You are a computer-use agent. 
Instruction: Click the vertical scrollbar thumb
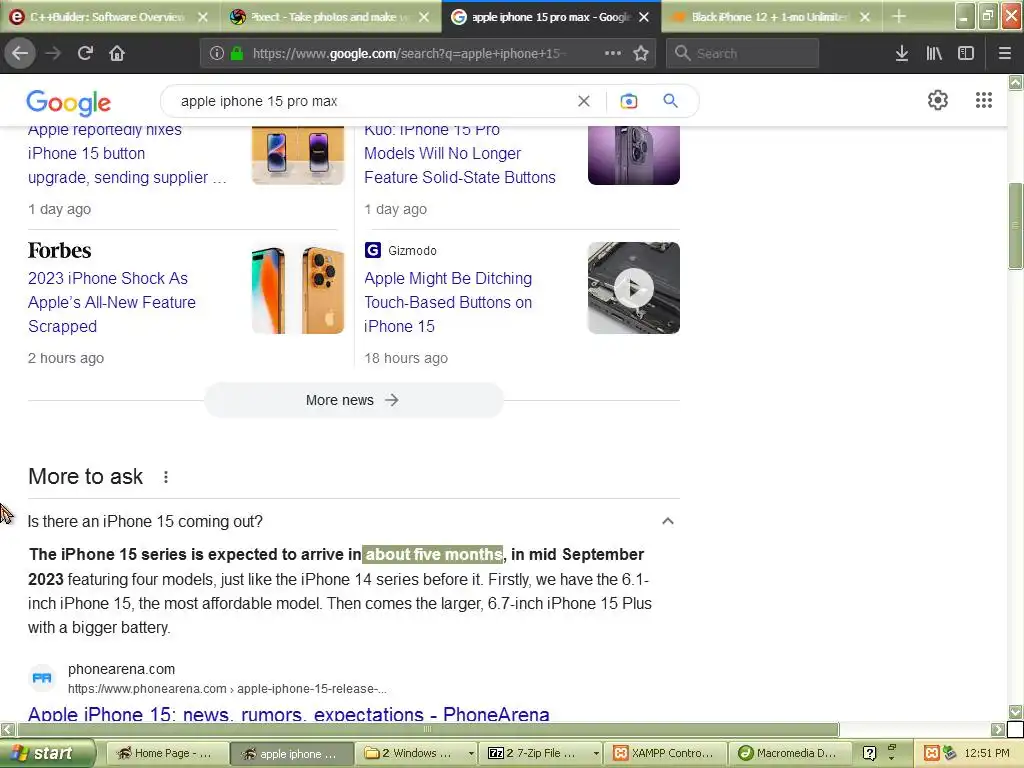click(x=1016, y=225)
